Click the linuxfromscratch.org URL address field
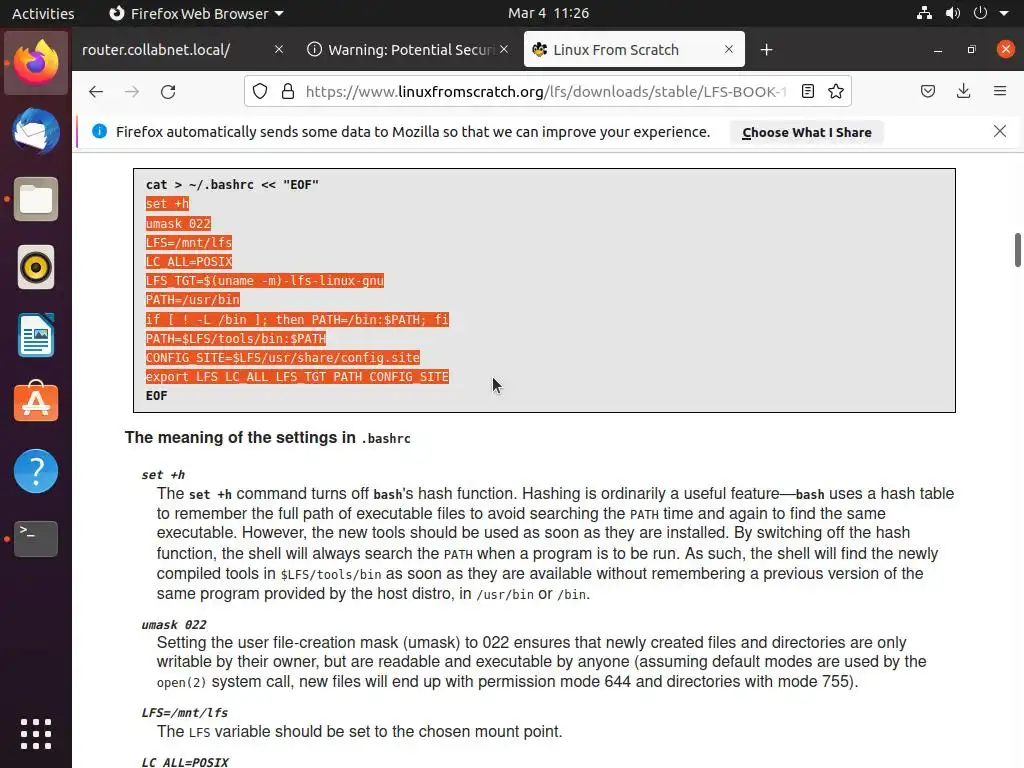Viewport: 1024px width, 768px height. point(545,91)
